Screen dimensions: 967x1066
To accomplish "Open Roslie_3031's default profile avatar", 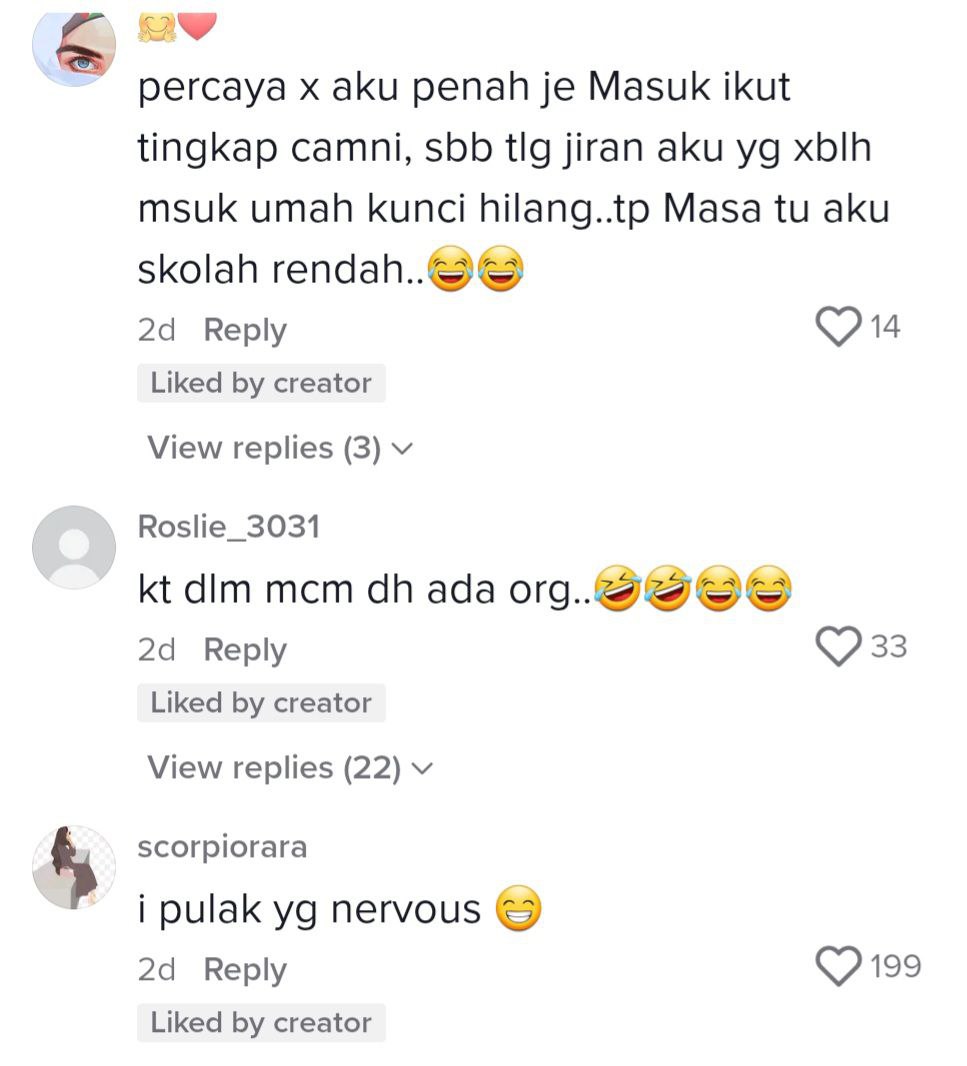I will click(74, 547).
